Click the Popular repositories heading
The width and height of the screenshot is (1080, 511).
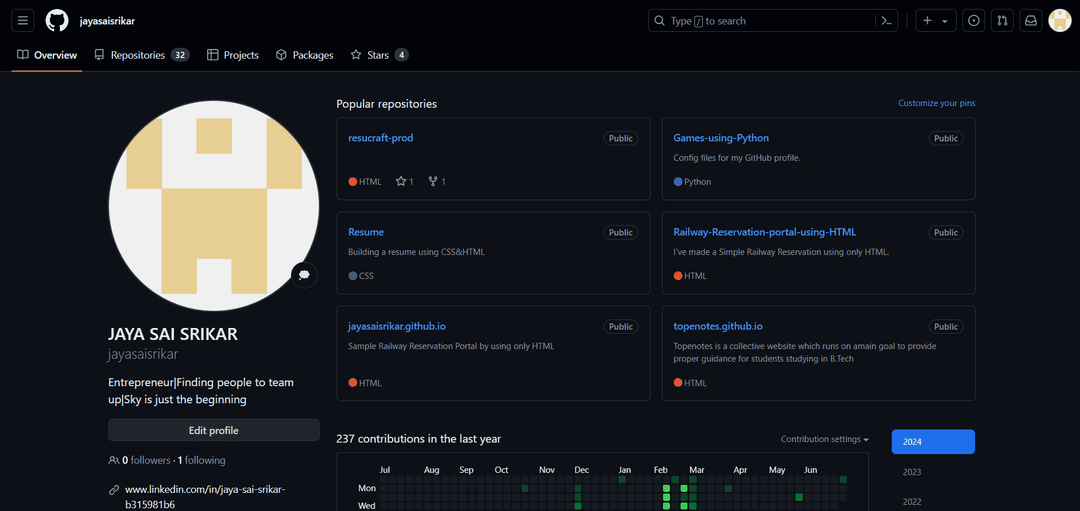tap(386, 104)
